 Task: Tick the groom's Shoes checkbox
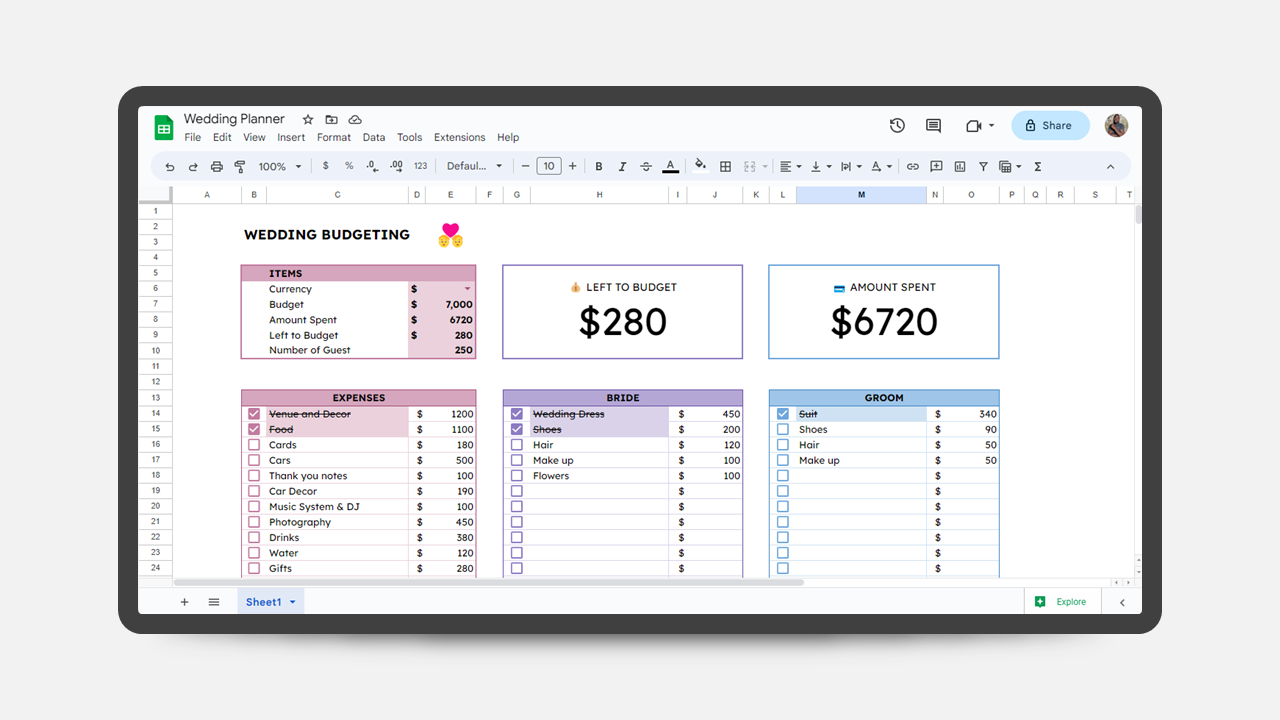783,430
